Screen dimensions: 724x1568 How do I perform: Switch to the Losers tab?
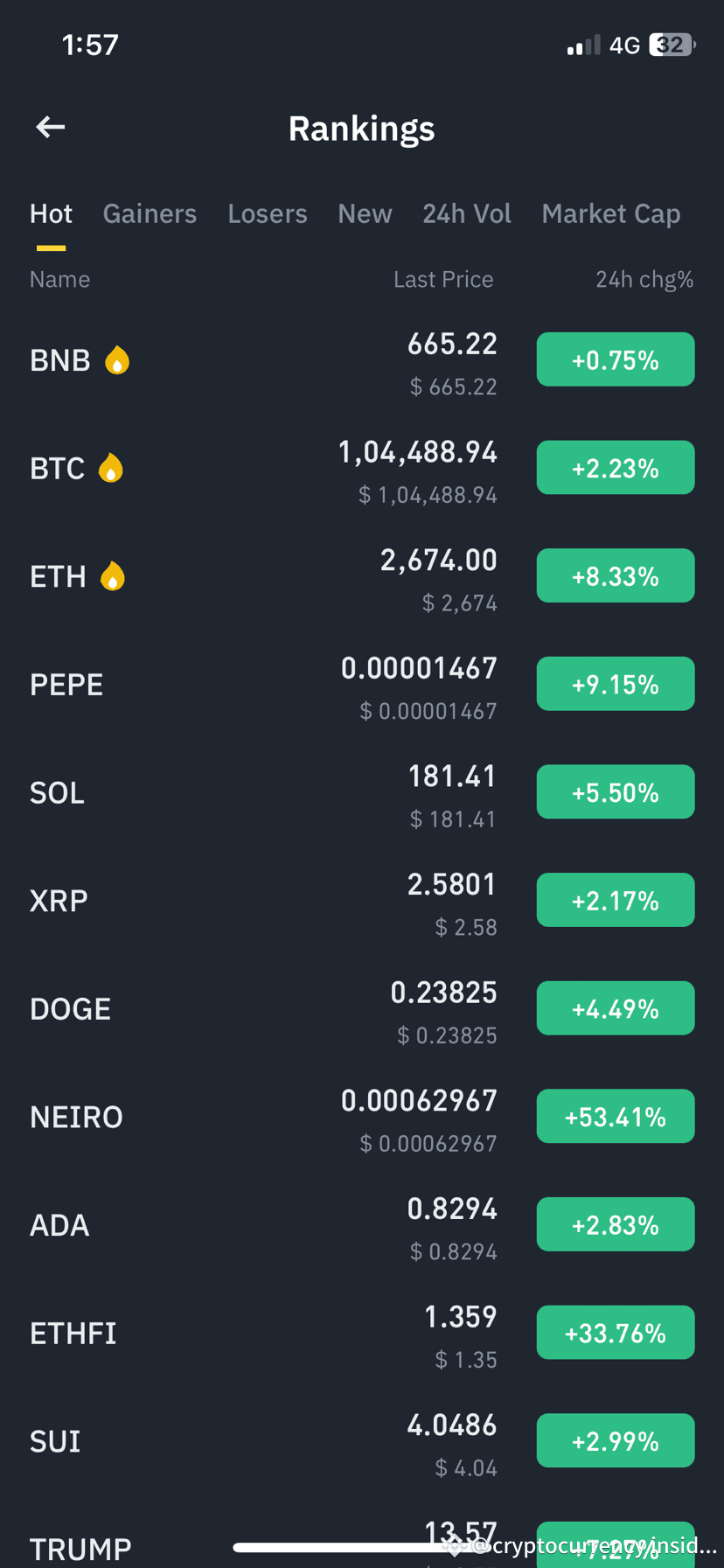[268, 214]
